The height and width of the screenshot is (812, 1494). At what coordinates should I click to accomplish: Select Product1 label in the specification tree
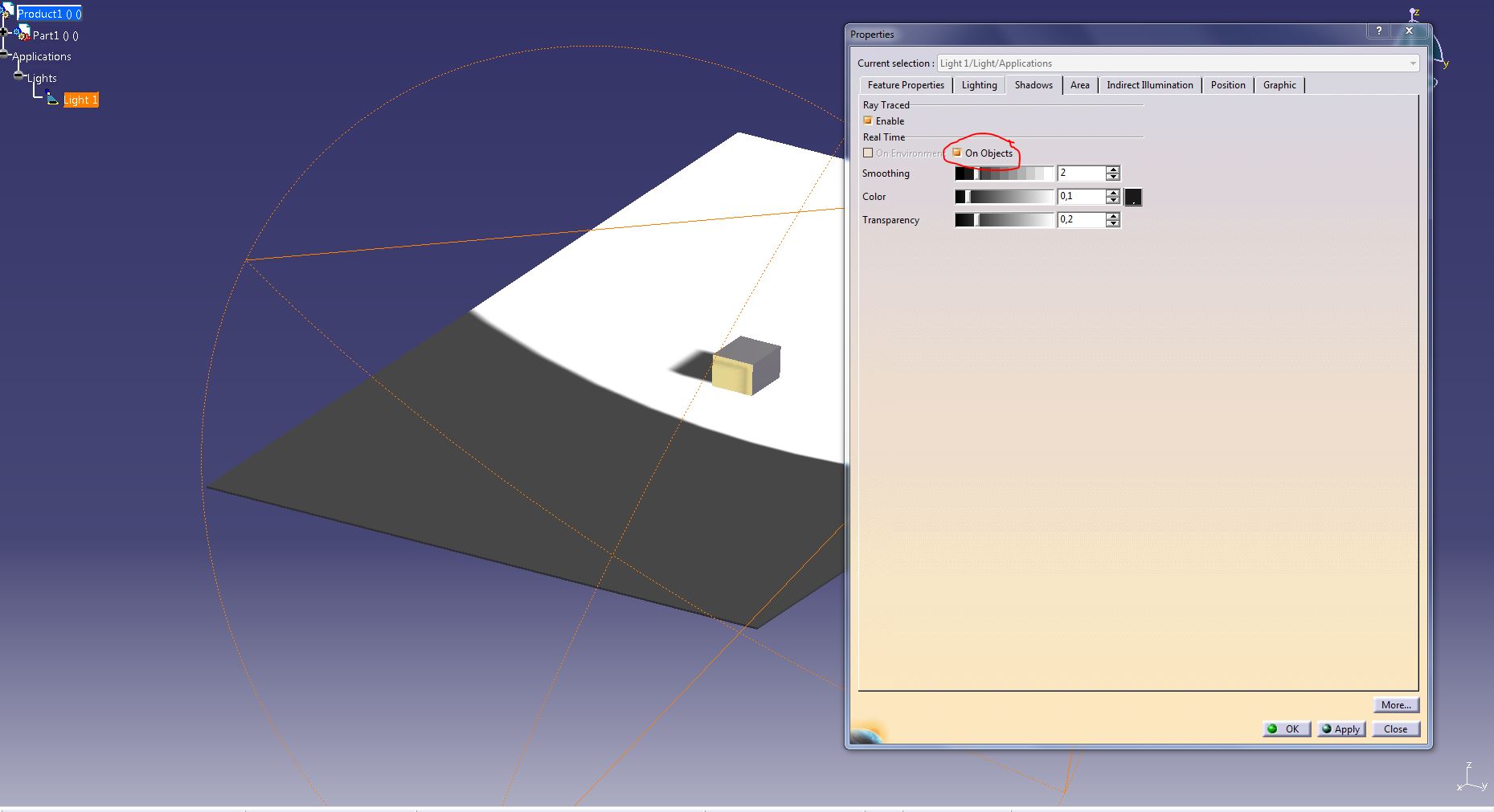coord(49,14)
